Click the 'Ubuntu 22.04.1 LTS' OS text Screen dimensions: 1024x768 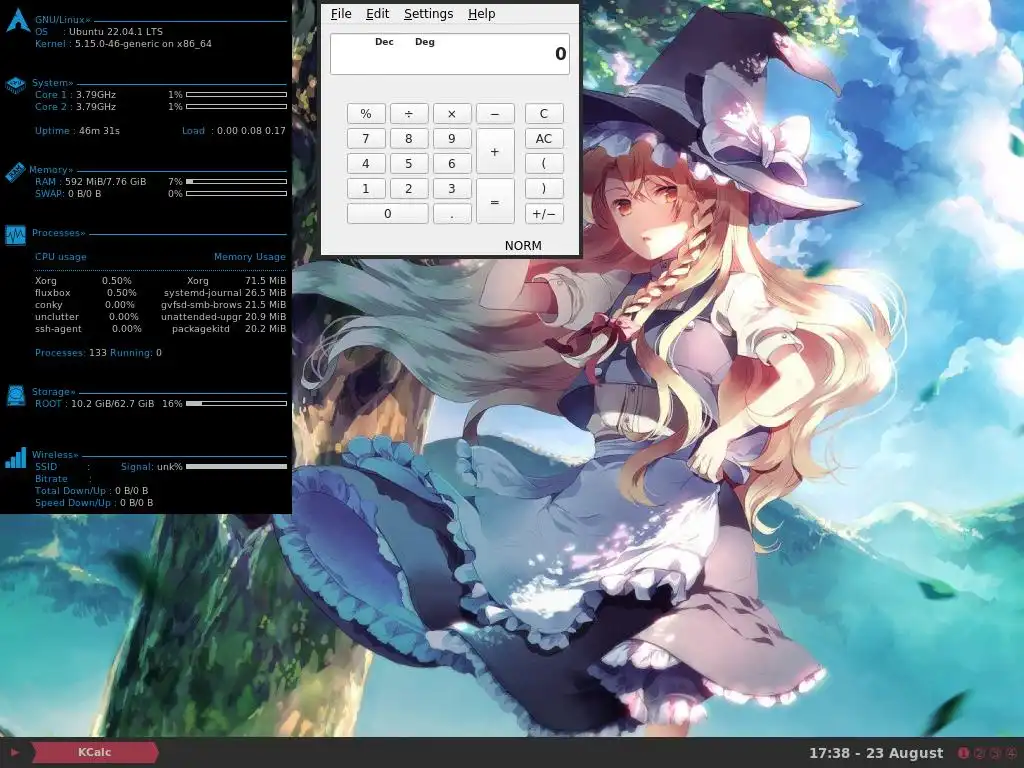pyautogui.click(x=116, y=31)
